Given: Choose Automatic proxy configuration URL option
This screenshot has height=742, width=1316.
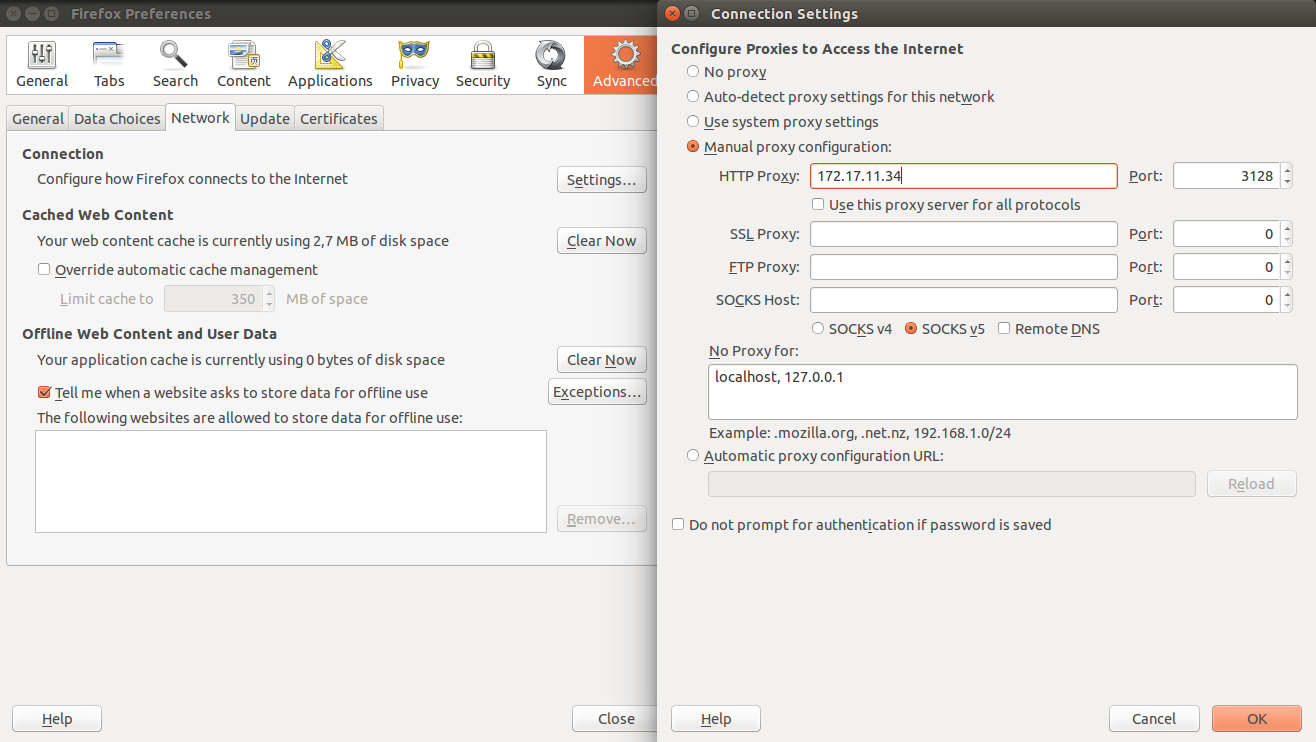Looking at the screenshot, I should point(693,456).
